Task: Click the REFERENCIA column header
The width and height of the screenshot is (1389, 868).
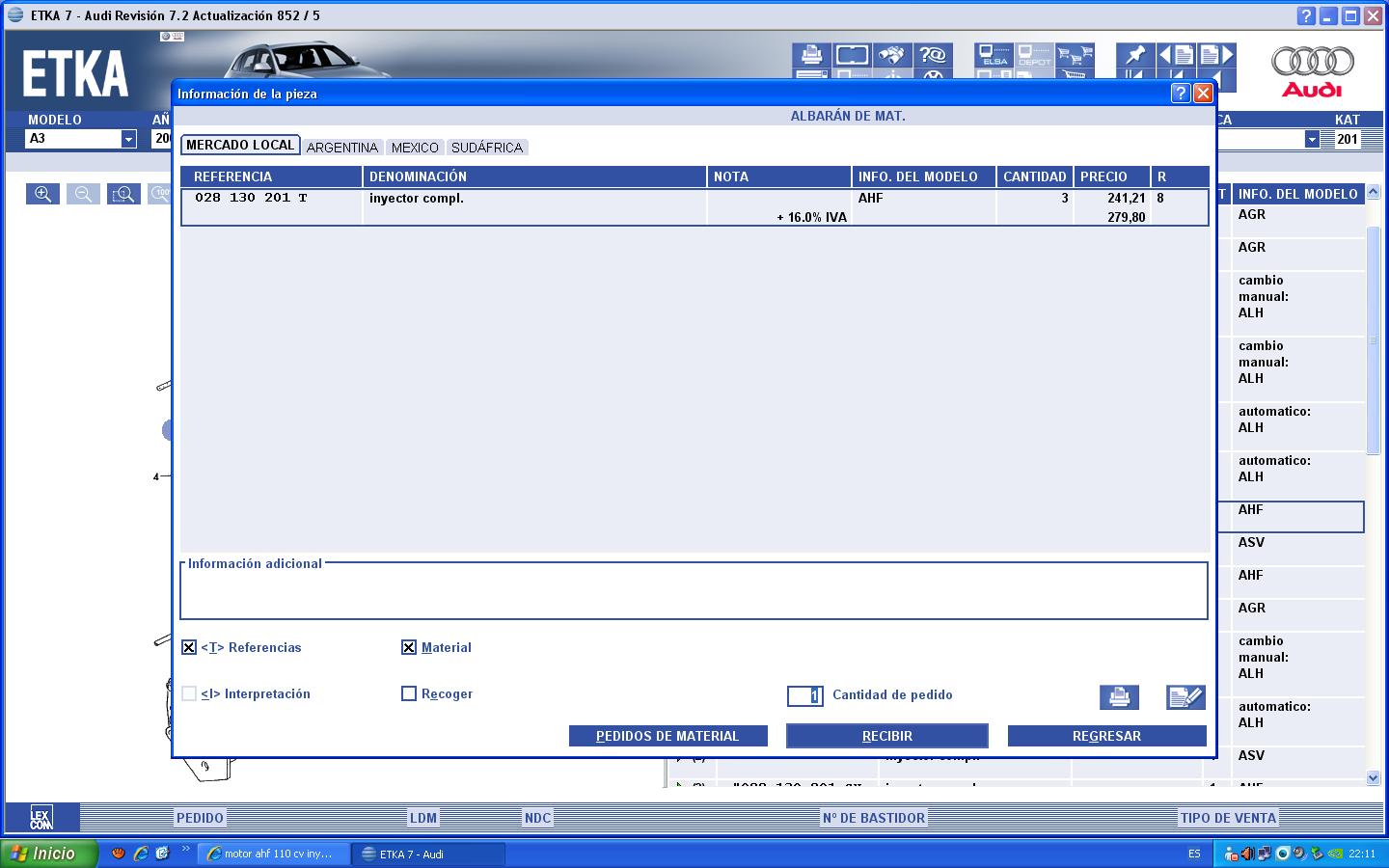Action: 271,176
